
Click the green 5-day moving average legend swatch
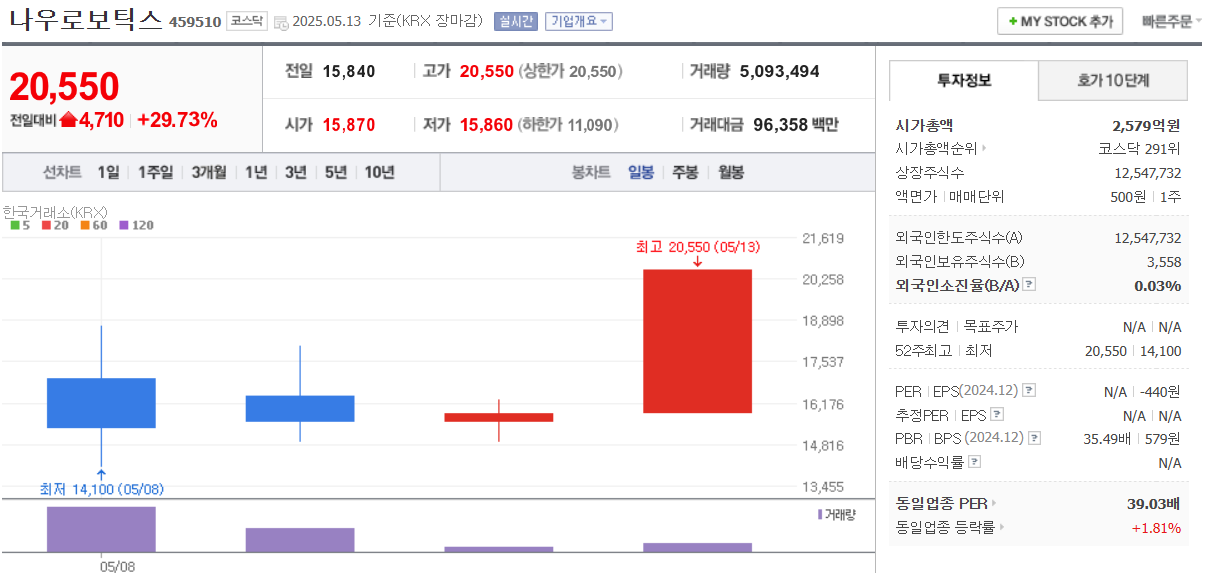[15, 225]
